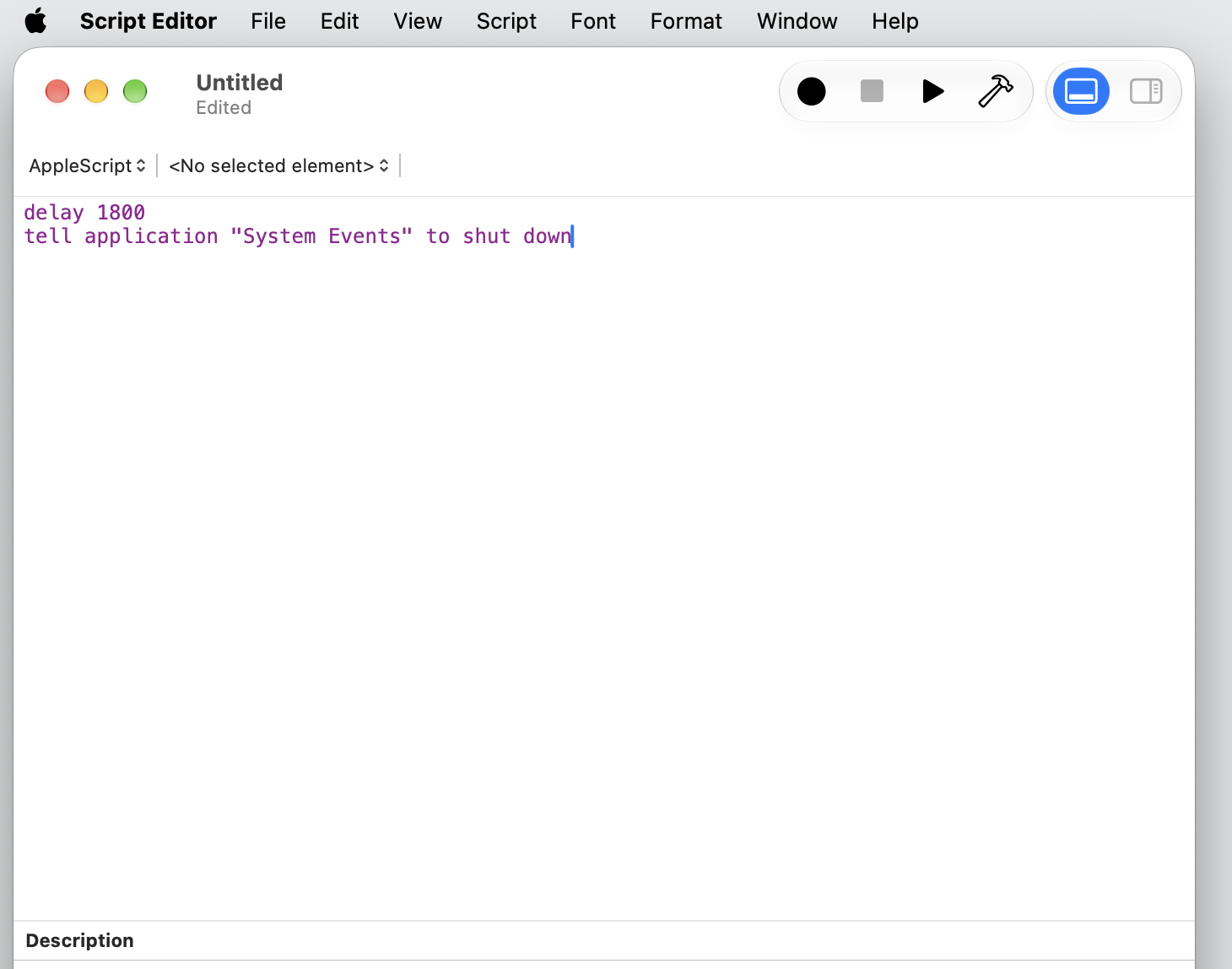The image size is (1232, 969).
Task: Open the Script Editor app menu
Action: [x=149, y=21]
